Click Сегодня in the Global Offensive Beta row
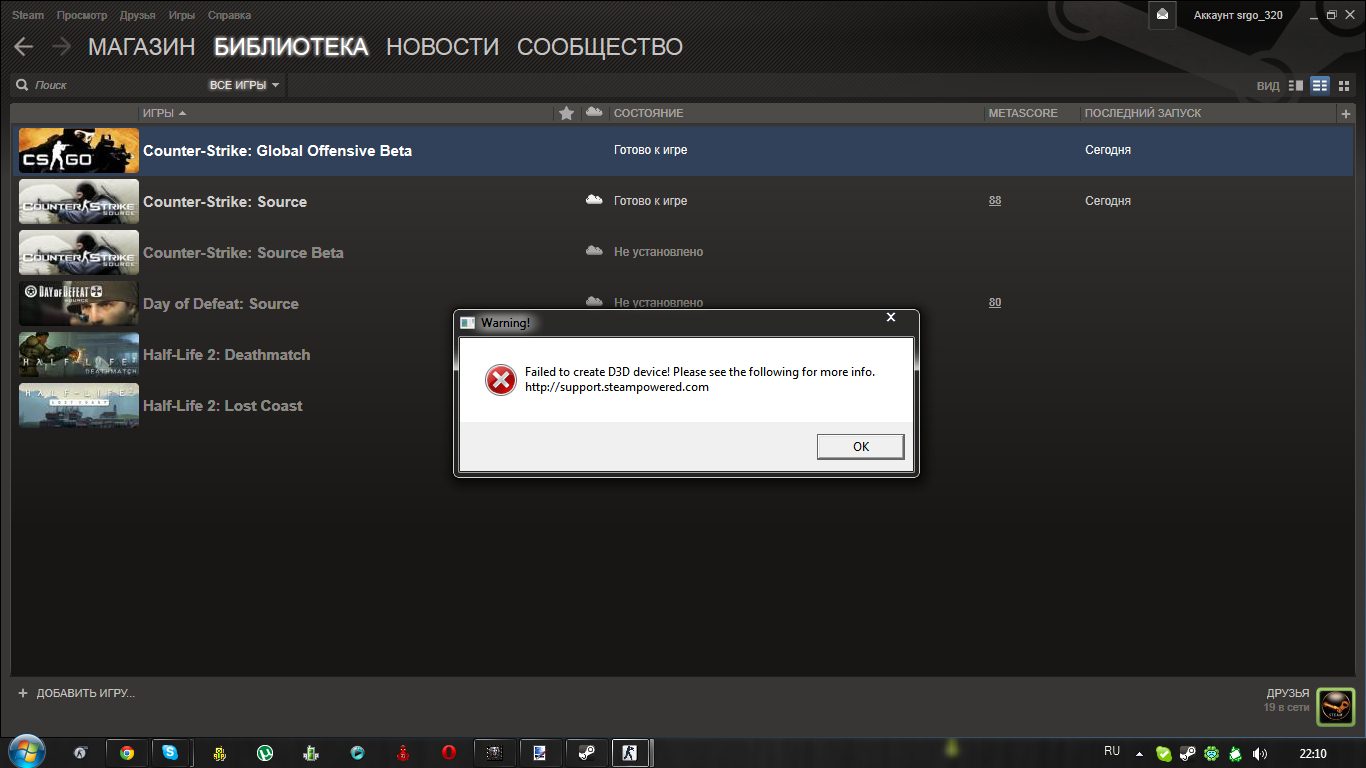Screen dimensions: 1366x768 (x=1108, y=150)
